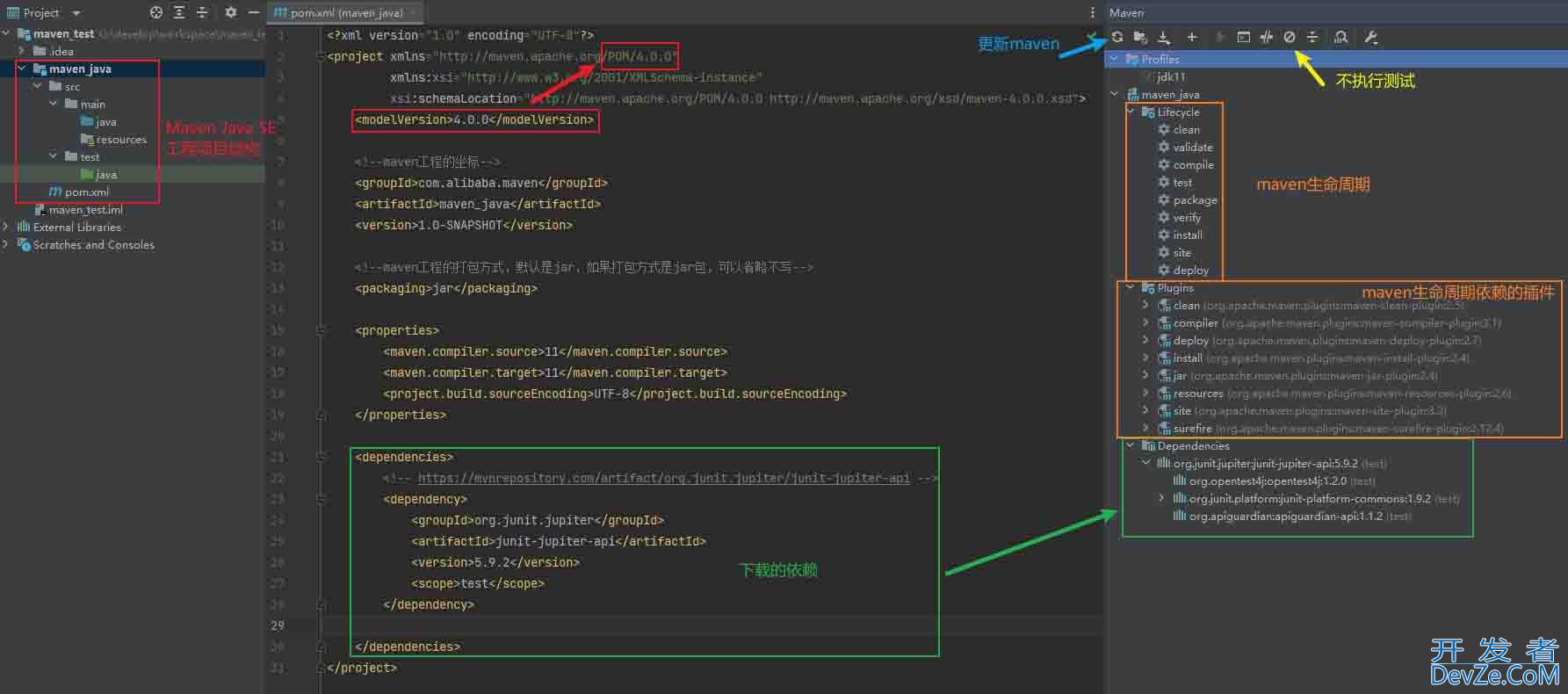This screenshot has height=694, width=1568.
Task: Place cursor on packaging jar line
Action: pos(446,288)
